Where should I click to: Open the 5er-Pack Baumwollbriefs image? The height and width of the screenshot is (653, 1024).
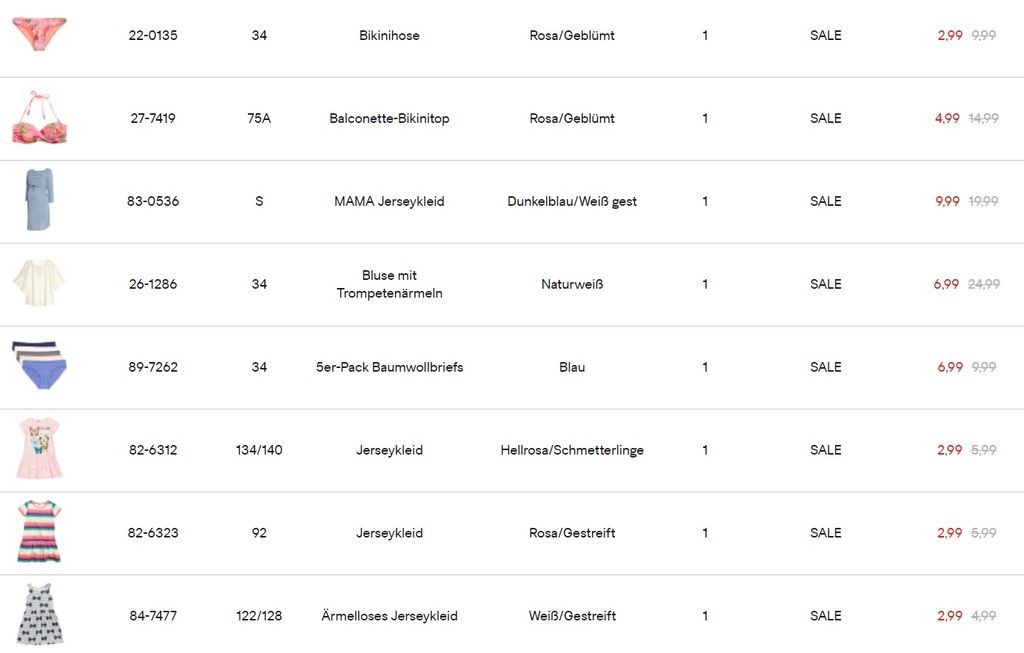pyautogui.click(x=39, y=366)
